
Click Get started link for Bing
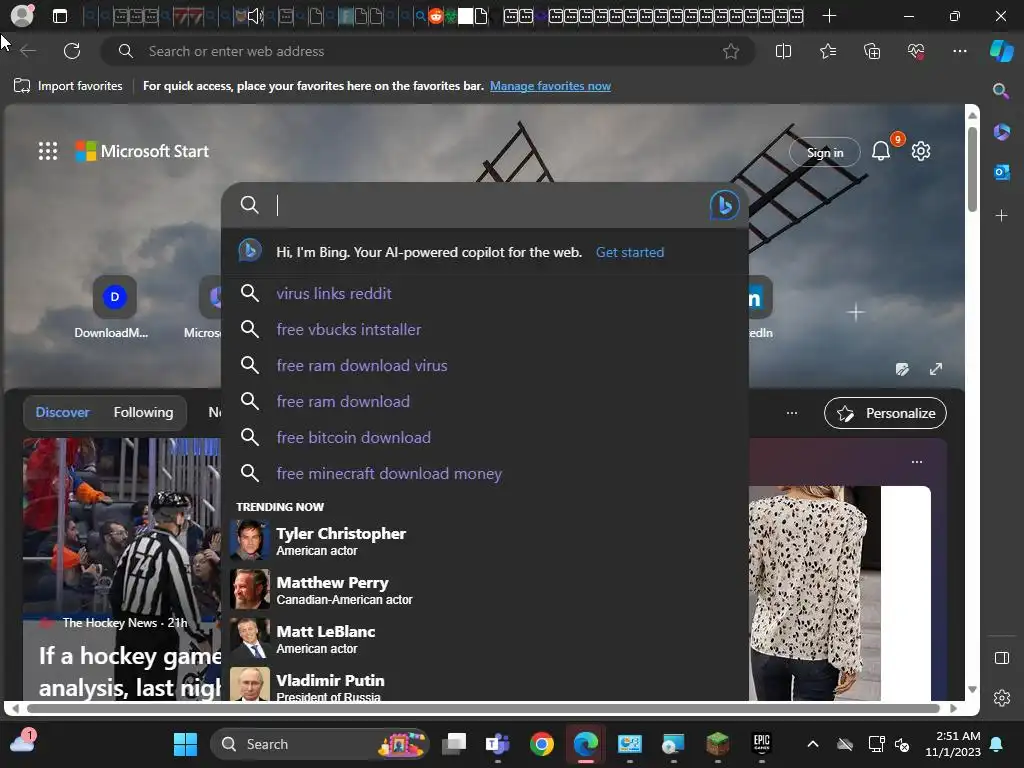[630, 252]
